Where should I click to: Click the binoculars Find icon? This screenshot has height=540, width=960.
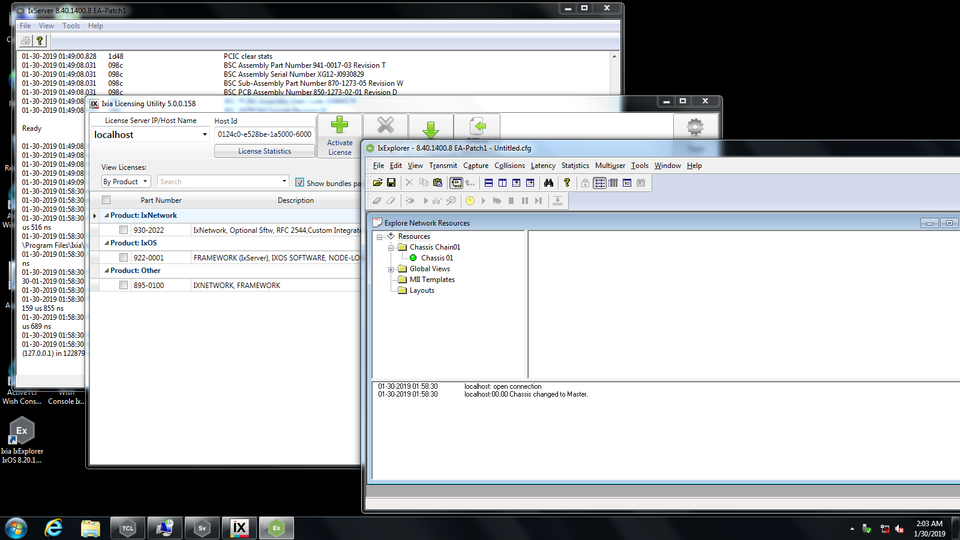point(548,183)
